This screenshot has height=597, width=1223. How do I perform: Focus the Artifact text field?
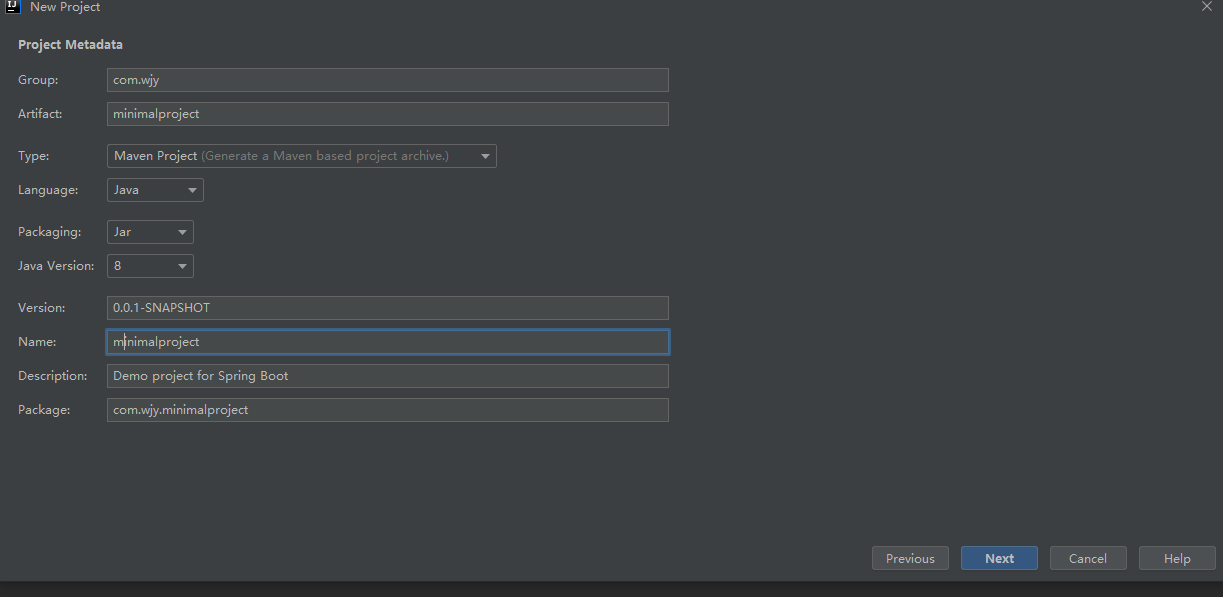387,114
